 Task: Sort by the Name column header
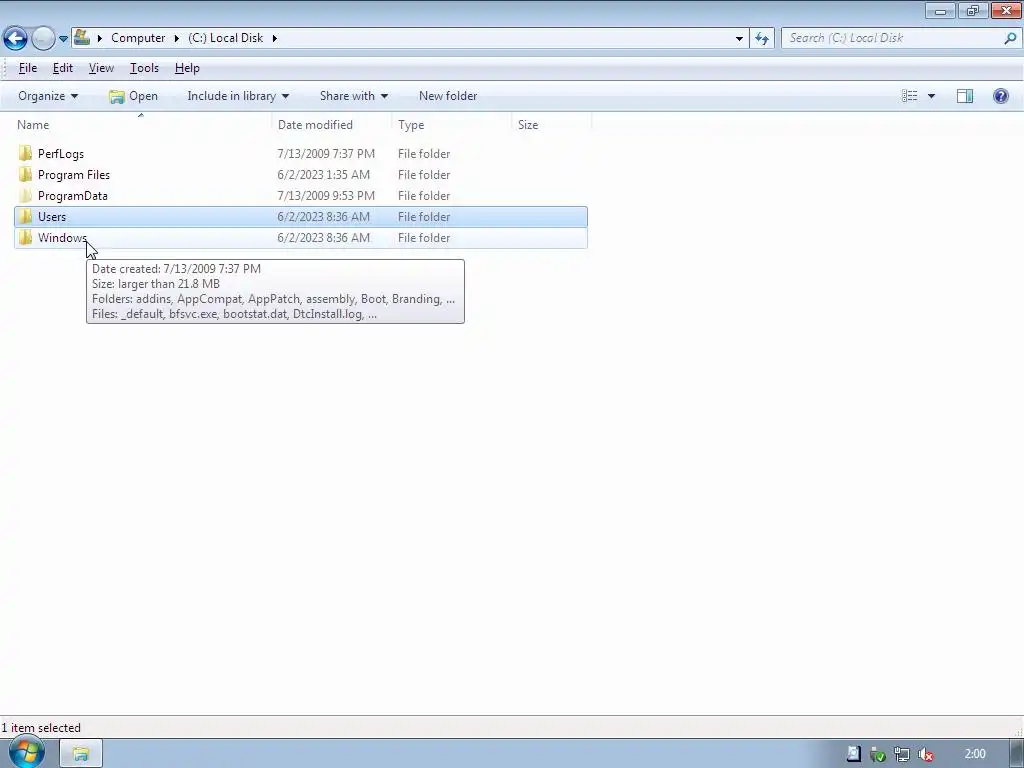pos(142,125)
